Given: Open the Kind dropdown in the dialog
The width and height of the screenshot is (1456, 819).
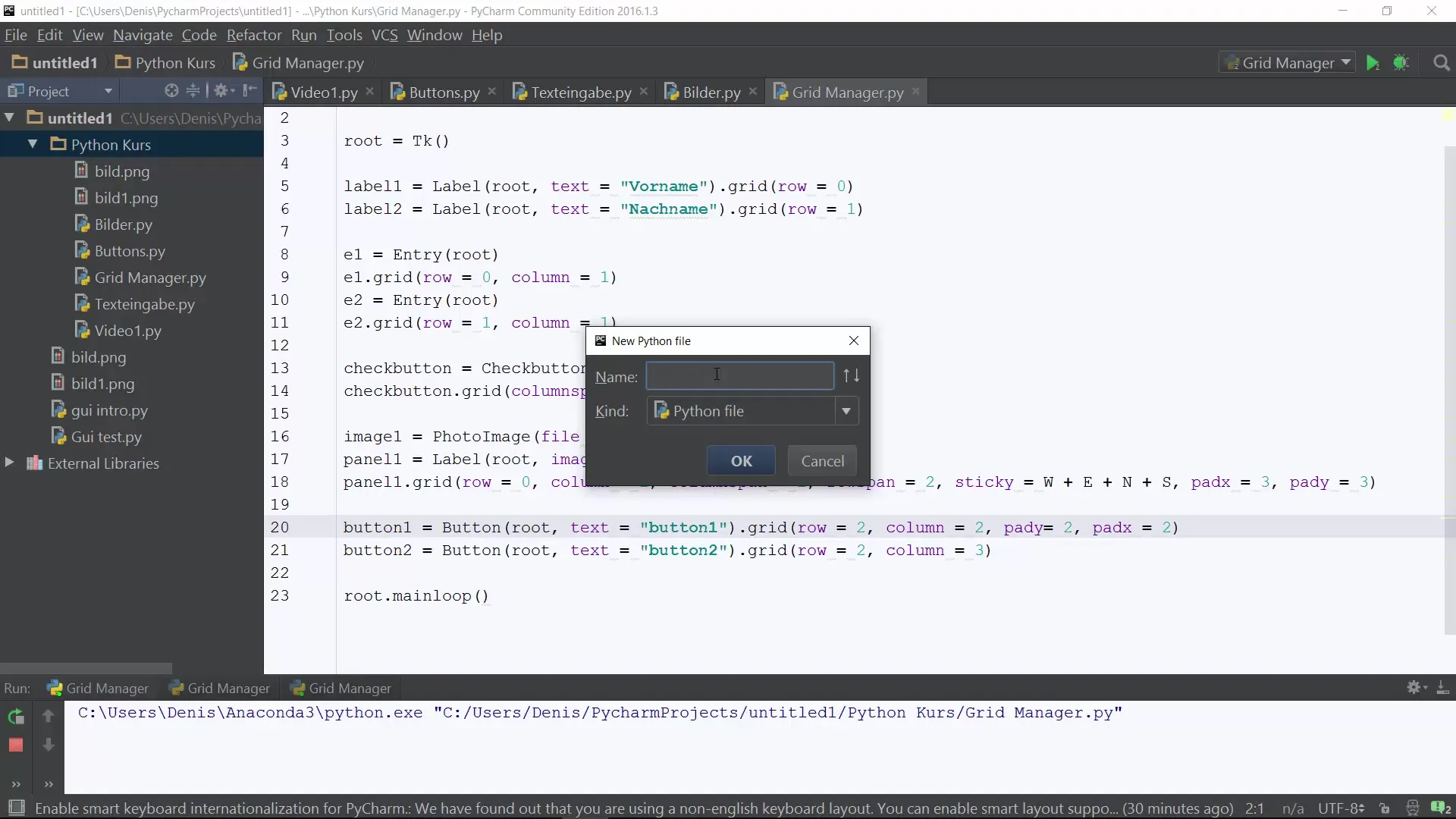Looking at the screenshot, I should (846, 411).
